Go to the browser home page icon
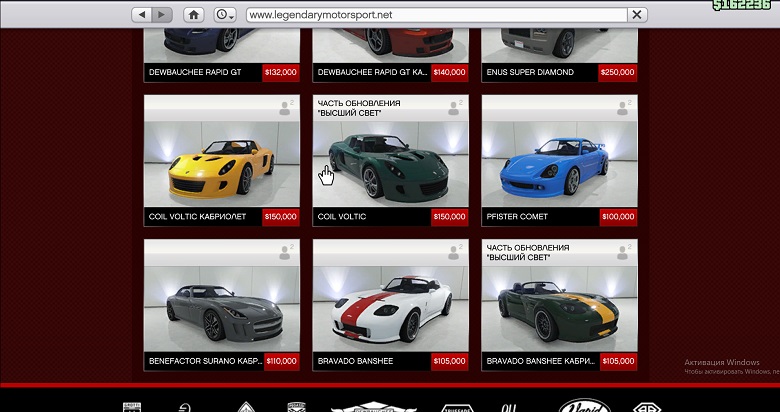780x412 pixels. tap(195, 15)
